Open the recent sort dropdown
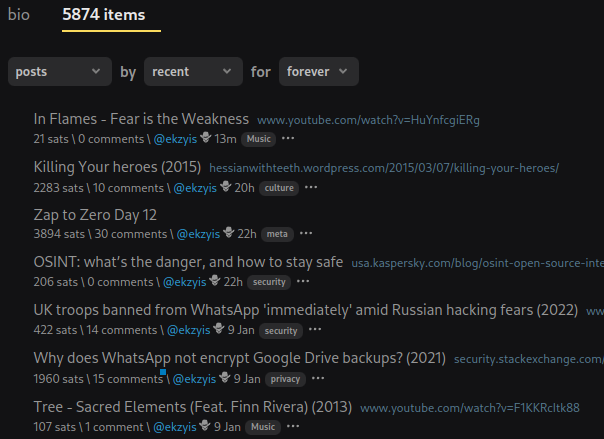 tap(193, 72)
